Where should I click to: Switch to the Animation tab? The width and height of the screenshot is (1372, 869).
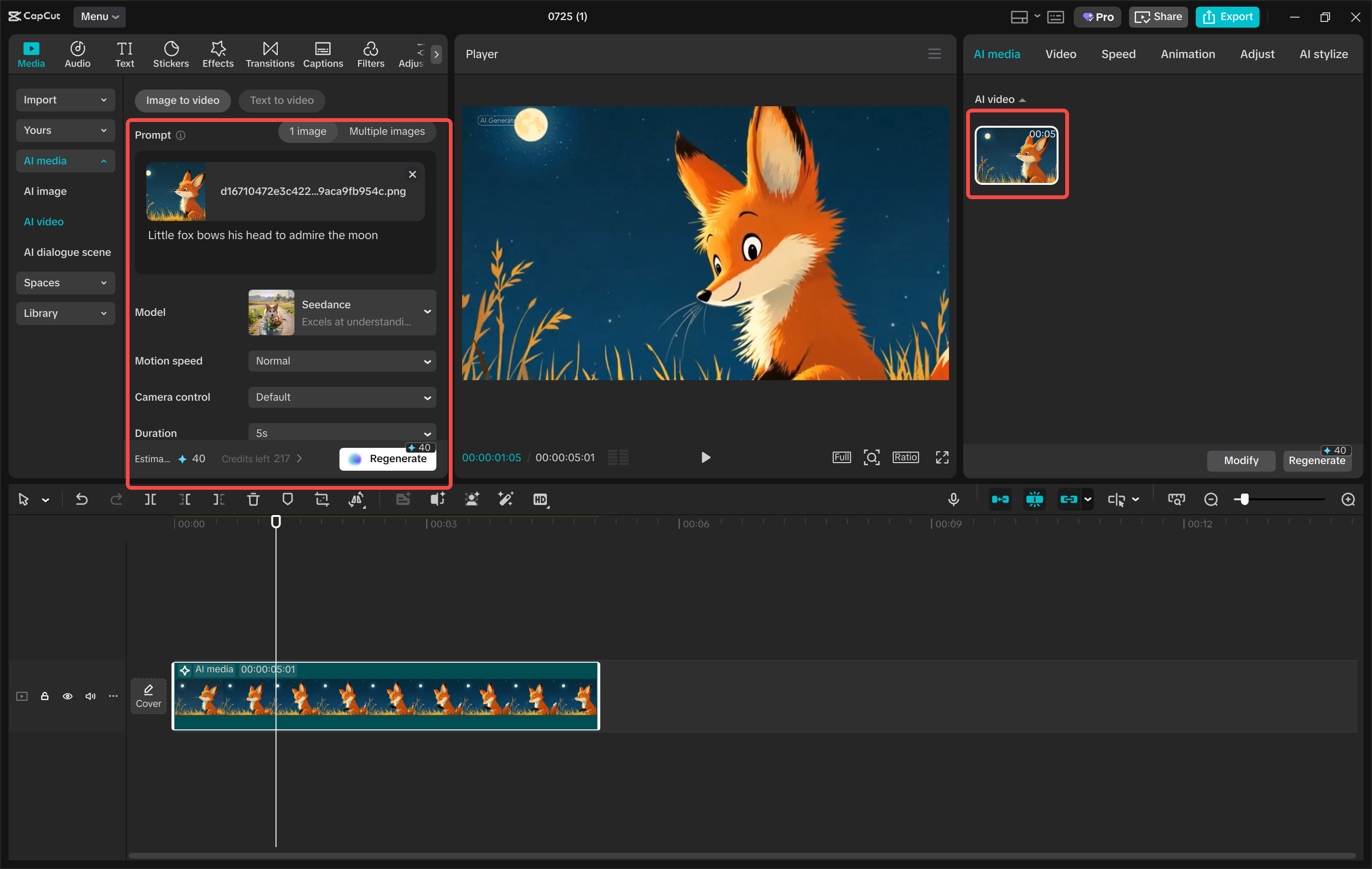click(1187, 54)
